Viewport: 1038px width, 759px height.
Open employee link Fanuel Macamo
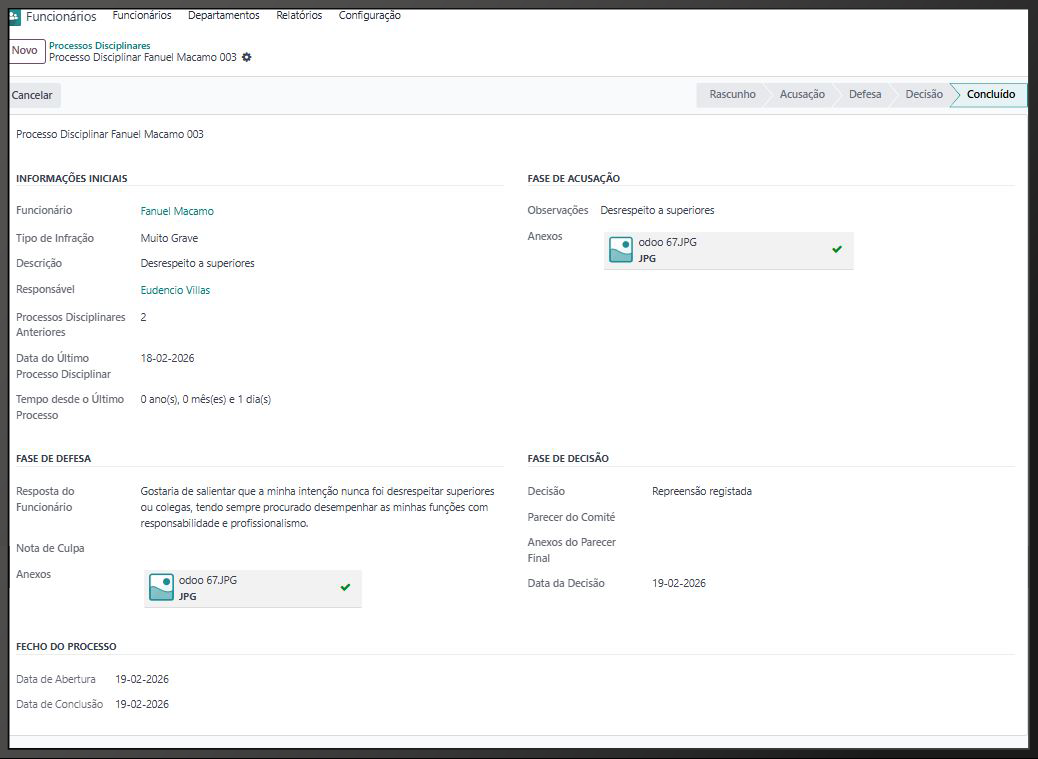(177, 211)
